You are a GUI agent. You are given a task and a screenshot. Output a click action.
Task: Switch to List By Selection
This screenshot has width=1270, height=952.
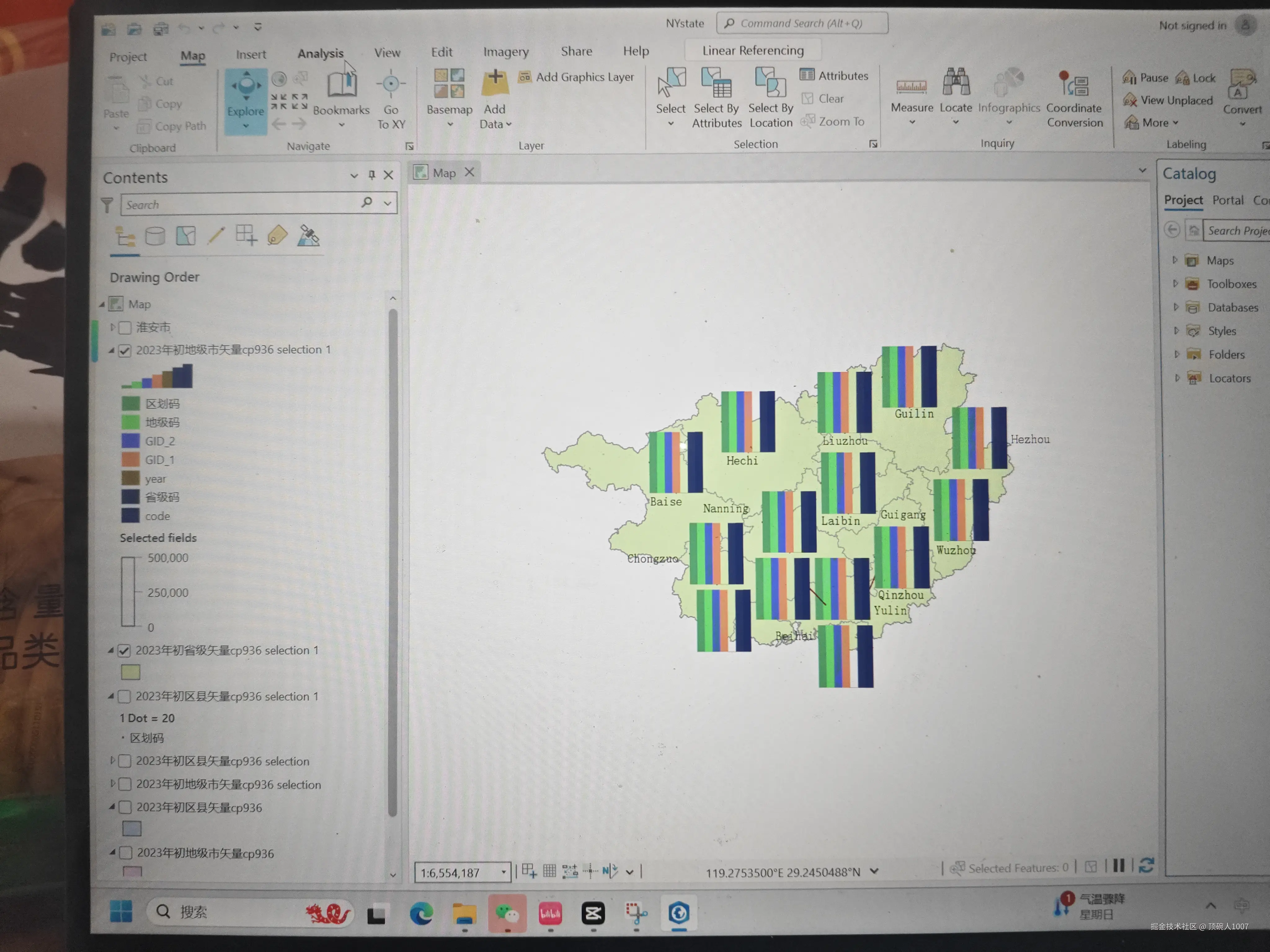tap(185, 236)
